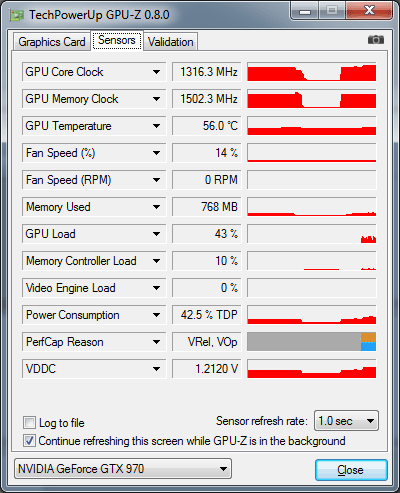The image size is (400, 493).
Task: Click the camera screenshot icon
Action: tap(376, 40)
